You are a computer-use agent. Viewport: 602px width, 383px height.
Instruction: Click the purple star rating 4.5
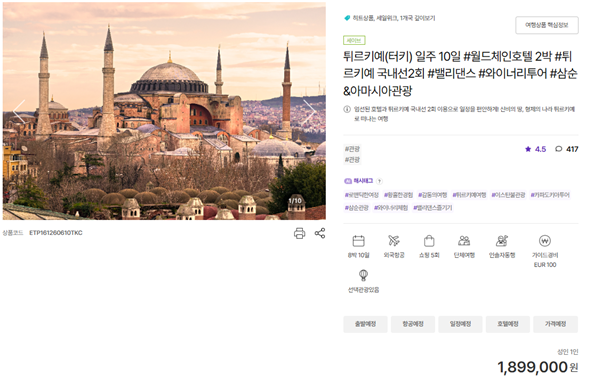tap(536, 149)
